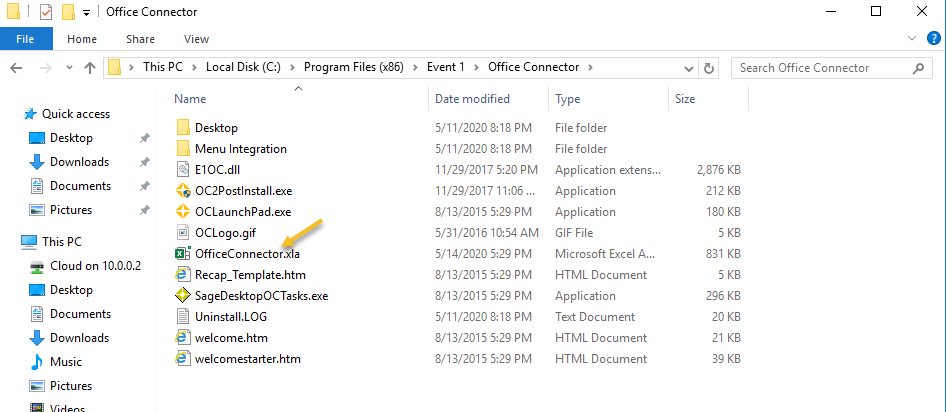Select the OC2PostInstall.exe icon

pos(183,191)
